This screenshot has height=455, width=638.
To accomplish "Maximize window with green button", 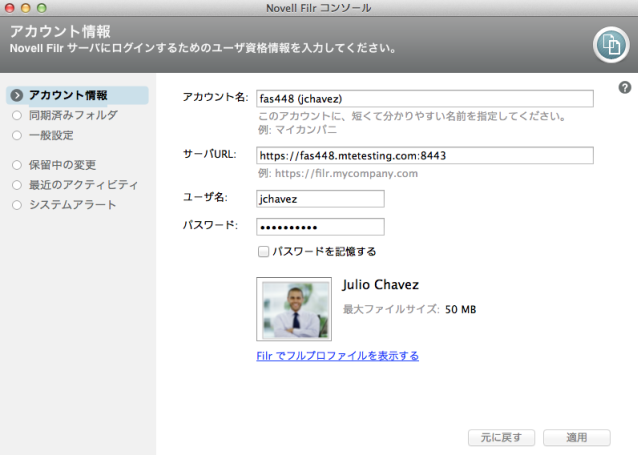I will click(x=42, y=8).
